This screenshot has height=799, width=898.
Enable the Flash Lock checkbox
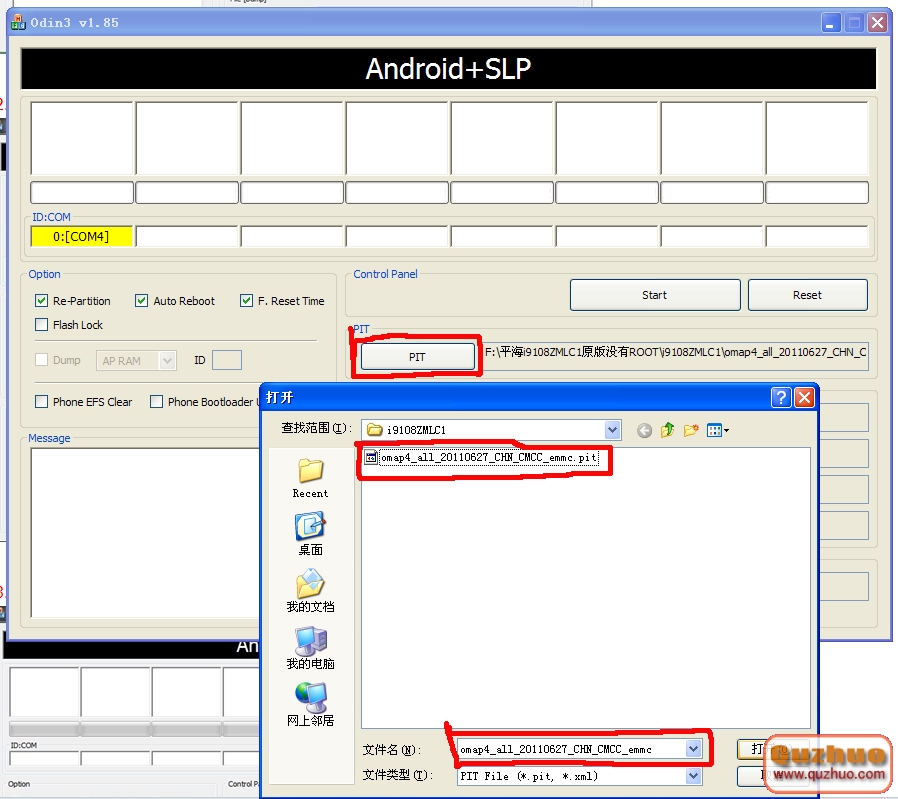coord(41,325)
